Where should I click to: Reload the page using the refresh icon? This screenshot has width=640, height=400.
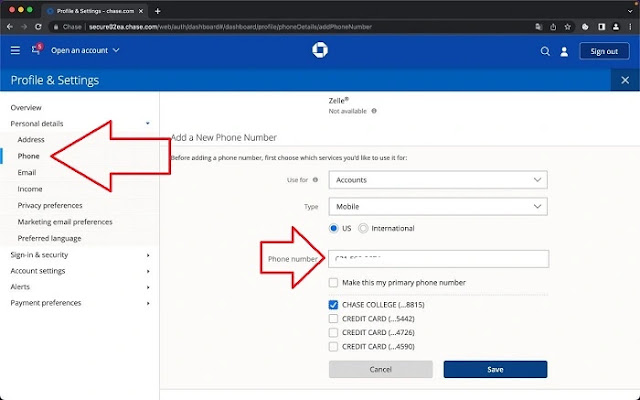point(38,27)
